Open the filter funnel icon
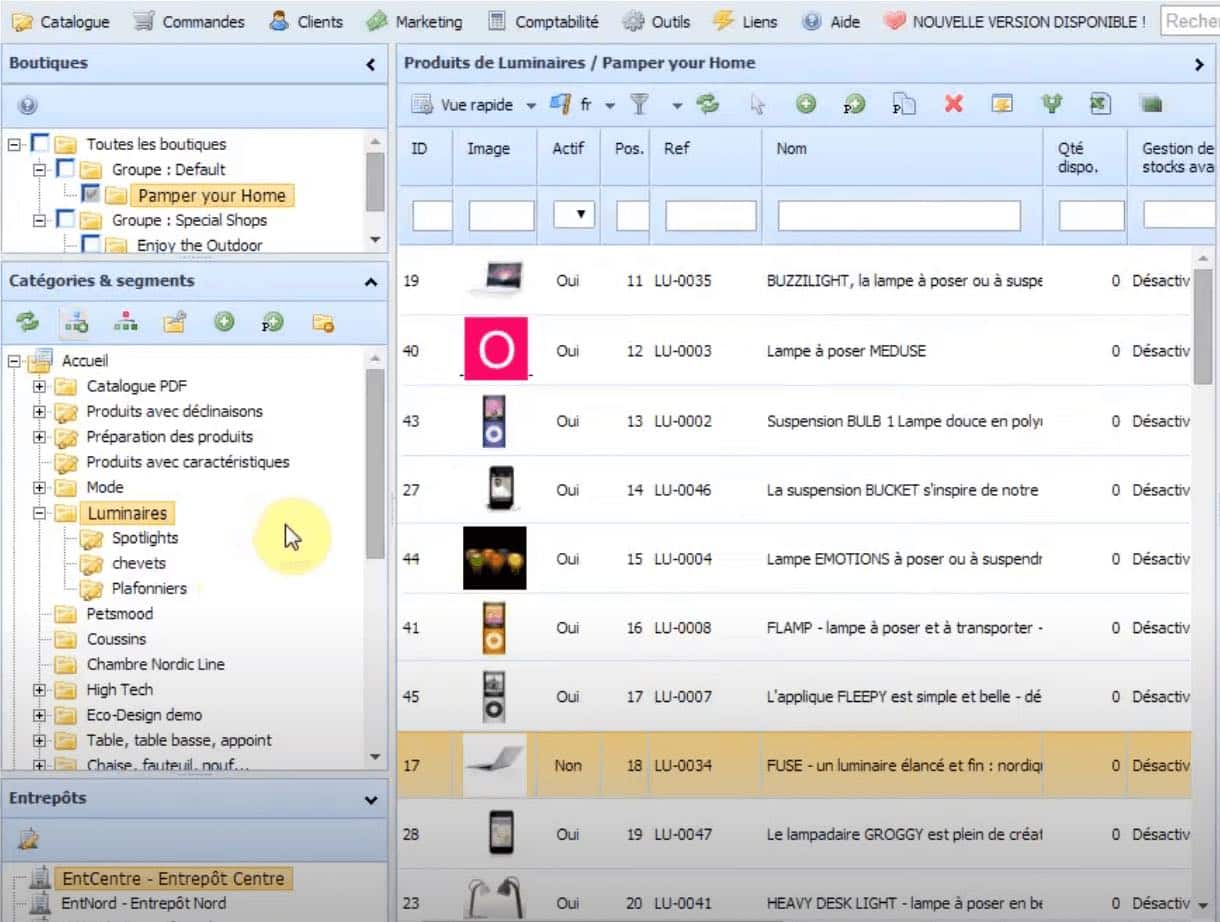 pyautogui.click(x=637, y=103)
